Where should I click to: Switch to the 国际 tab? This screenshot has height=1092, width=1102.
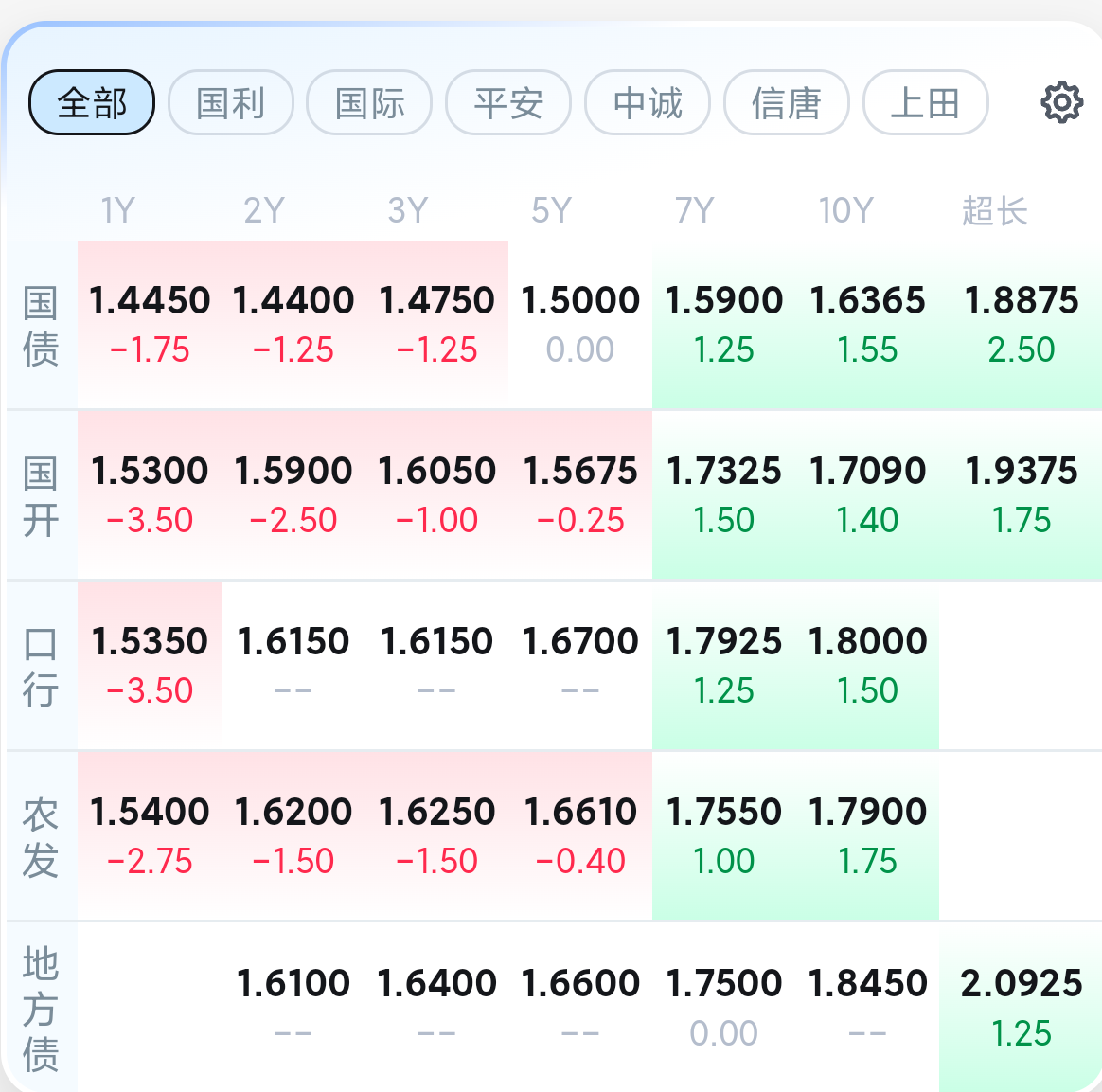(x=369, y=102)
